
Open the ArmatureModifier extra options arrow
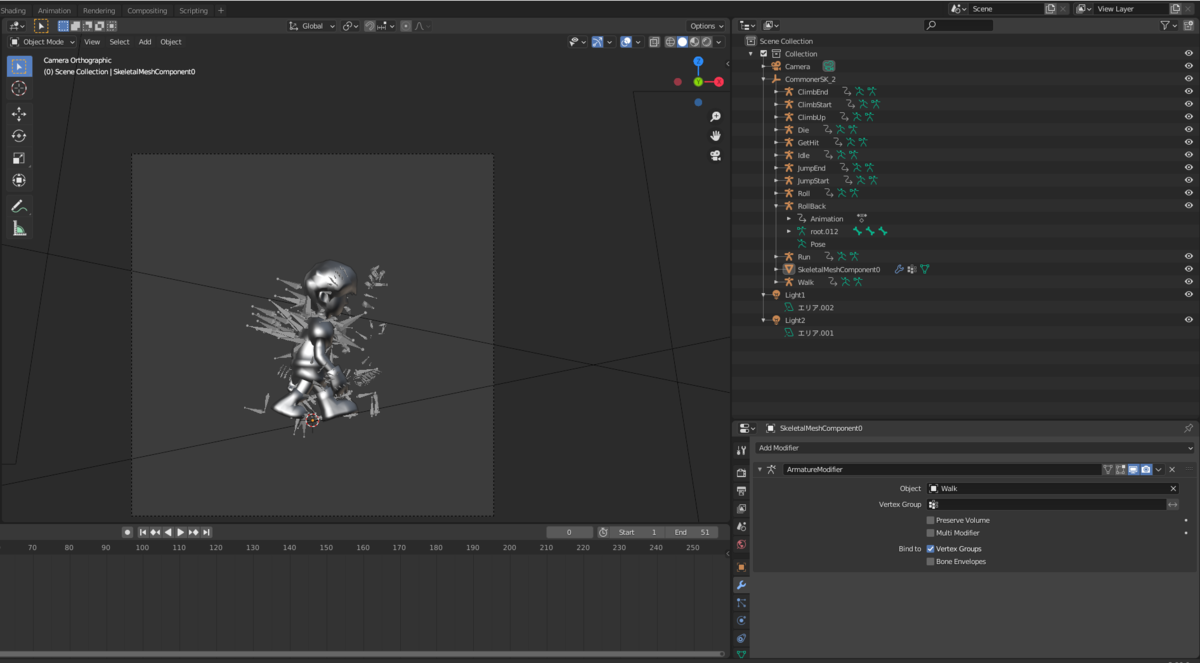tap(1159, 469)
